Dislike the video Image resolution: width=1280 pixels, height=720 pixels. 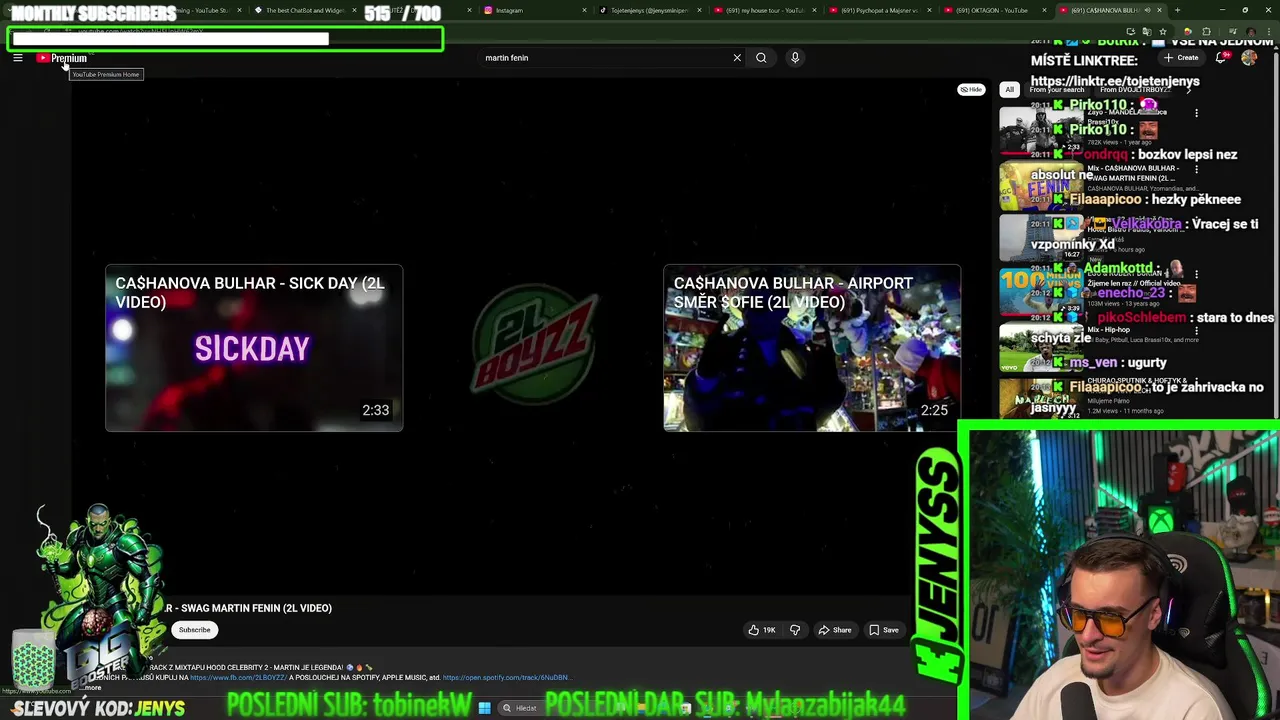coord(795,630)
